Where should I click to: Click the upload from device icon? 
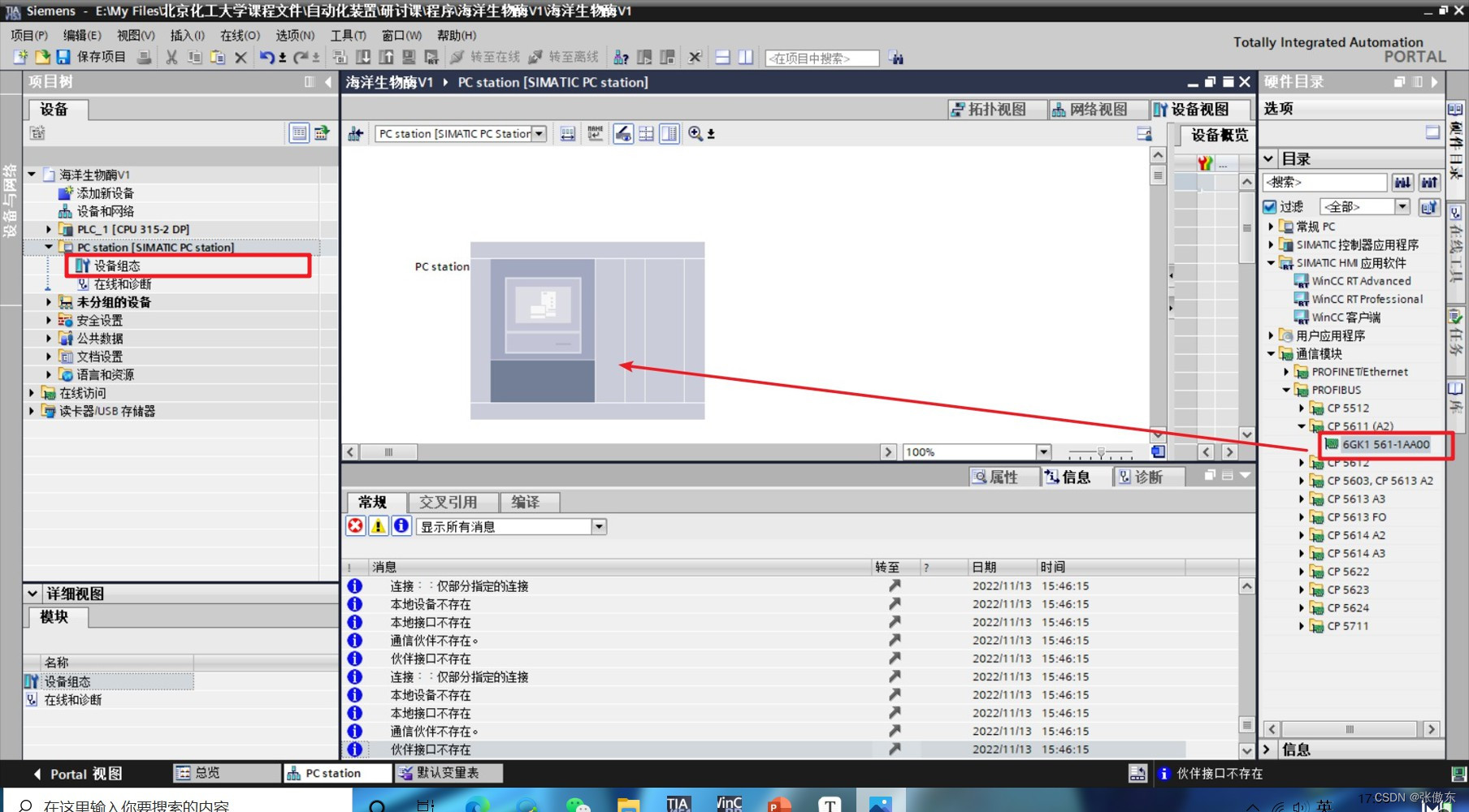[x=386, y=57]
